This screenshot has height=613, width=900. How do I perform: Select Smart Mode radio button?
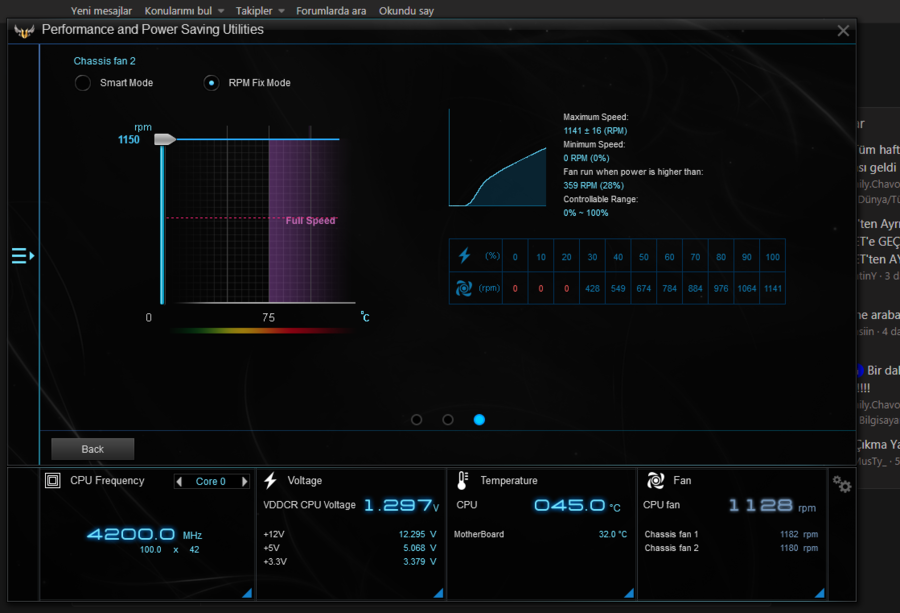pos(83,83)
